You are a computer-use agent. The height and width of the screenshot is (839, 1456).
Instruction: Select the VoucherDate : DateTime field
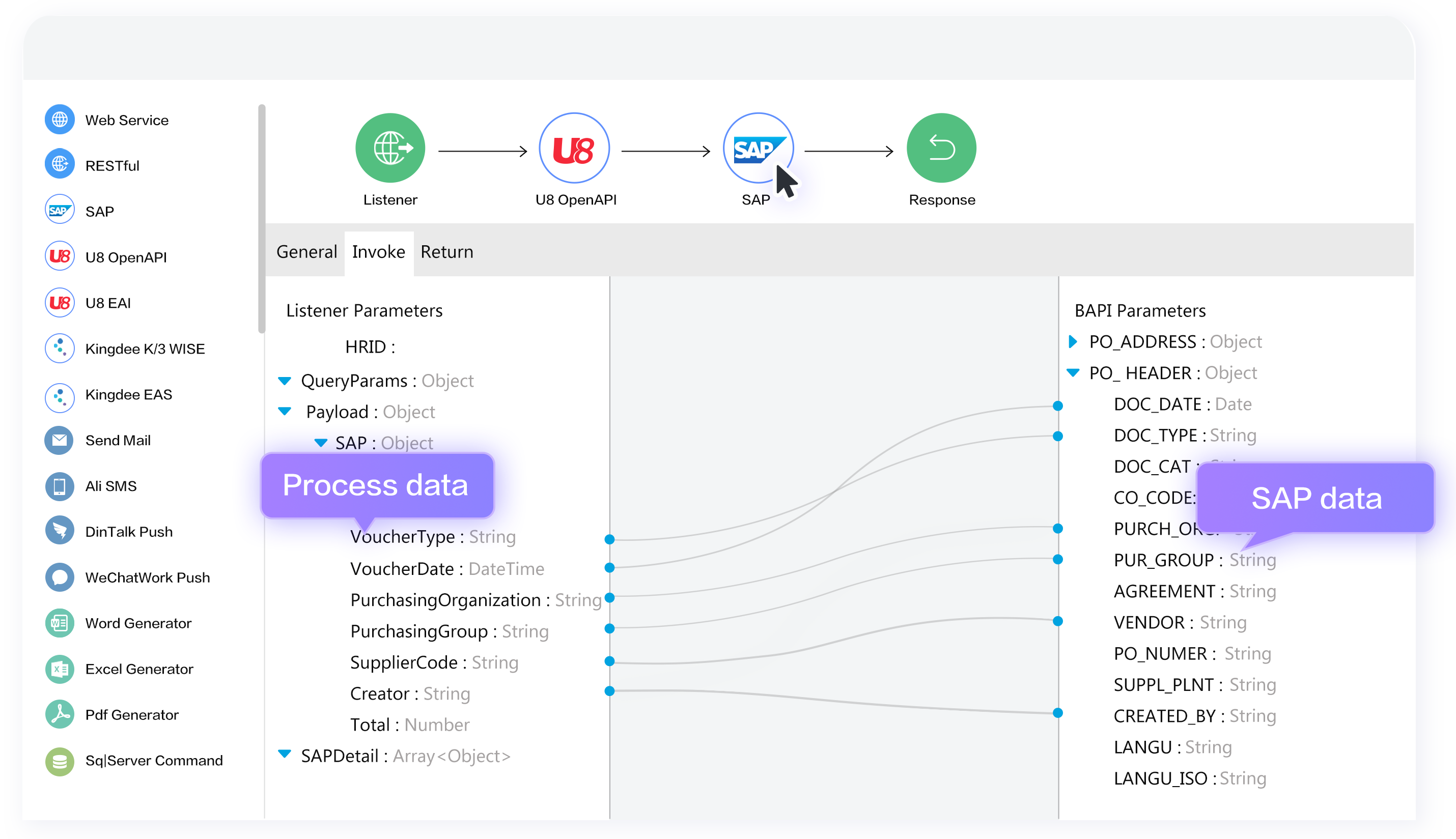(x=446, y=569)
